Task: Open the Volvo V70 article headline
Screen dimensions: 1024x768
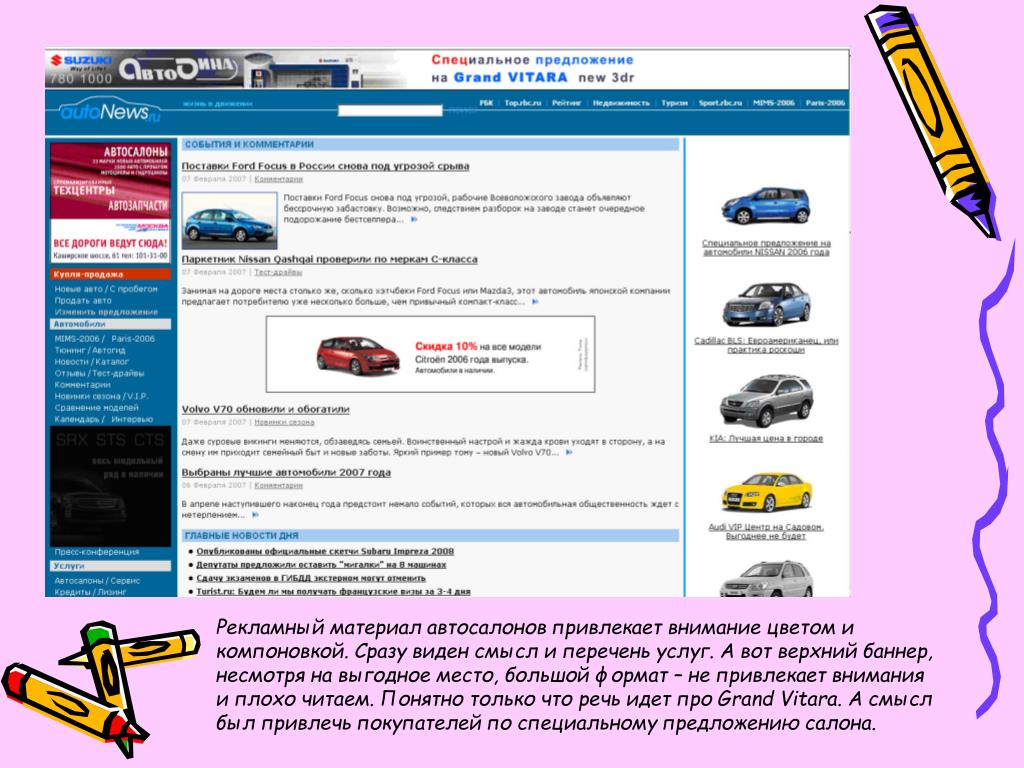Action: [x=265, y=409]
